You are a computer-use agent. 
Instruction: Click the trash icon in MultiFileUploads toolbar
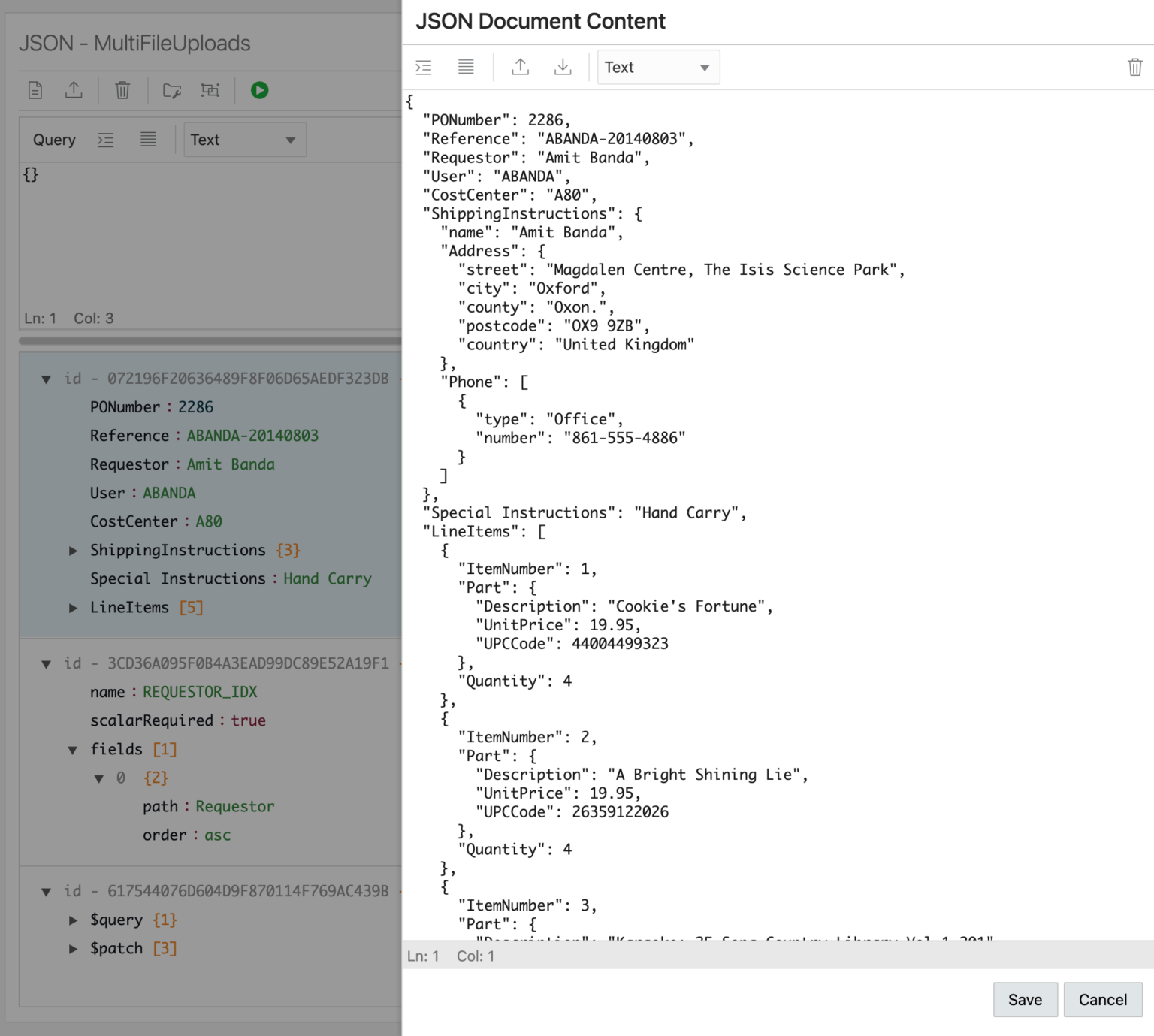[122, 90]
